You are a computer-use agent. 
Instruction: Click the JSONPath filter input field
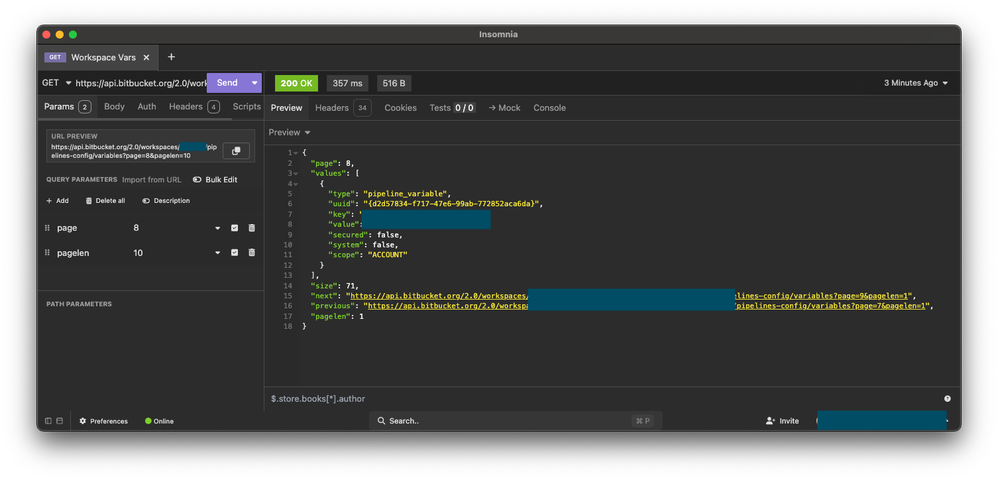[603, 399]
